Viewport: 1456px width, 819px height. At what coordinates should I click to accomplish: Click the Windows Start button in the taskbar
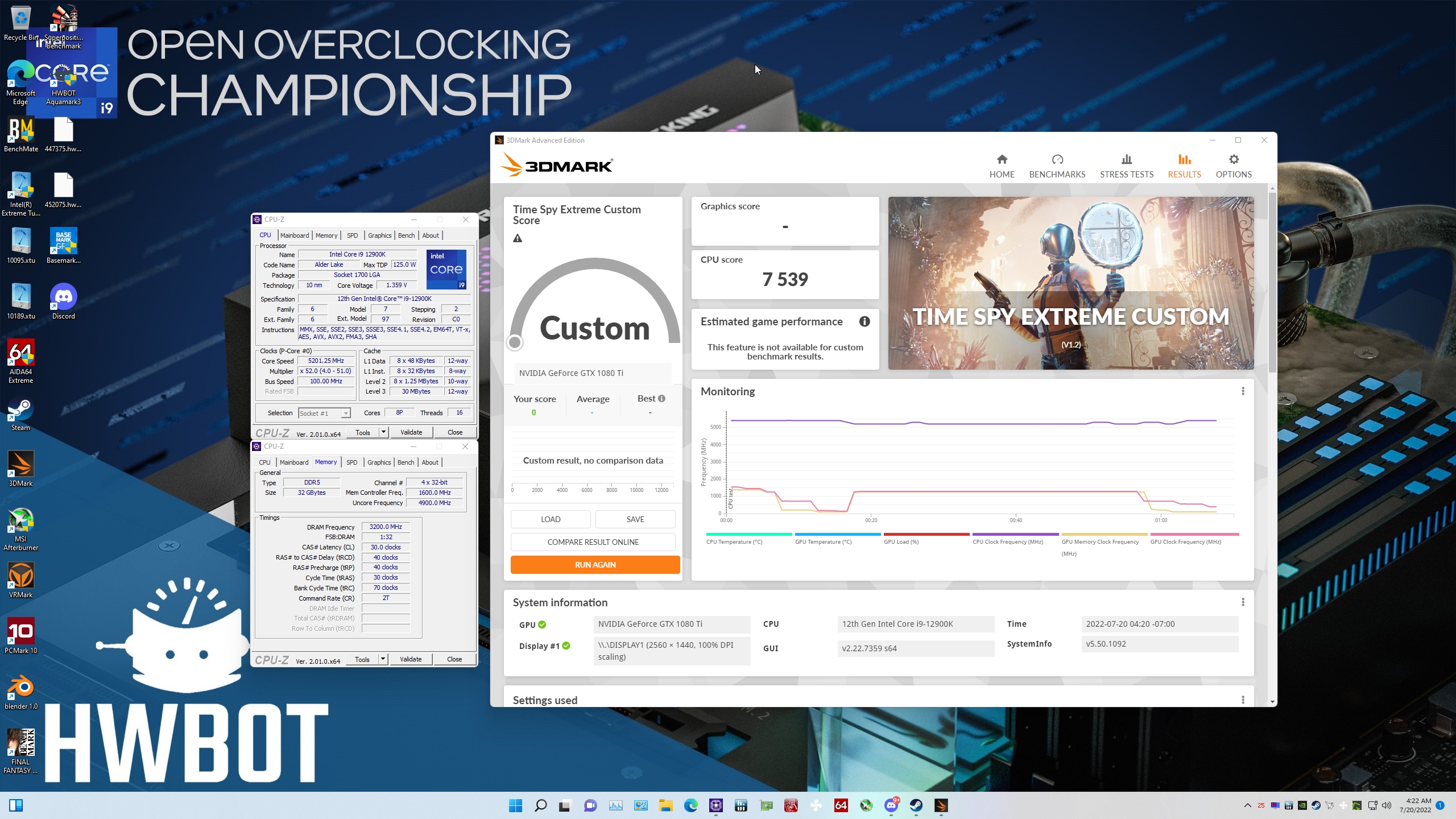pyautogui.click(x=515, y=805)
